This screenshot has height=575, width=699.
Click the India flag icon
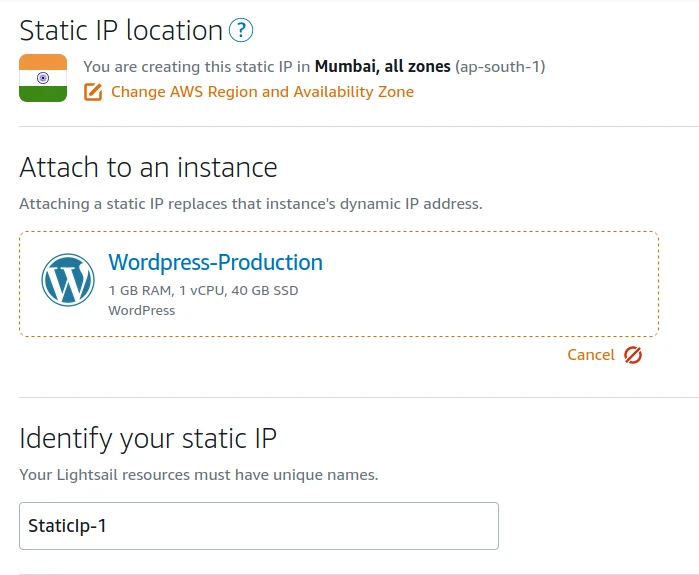pos(43,78)
